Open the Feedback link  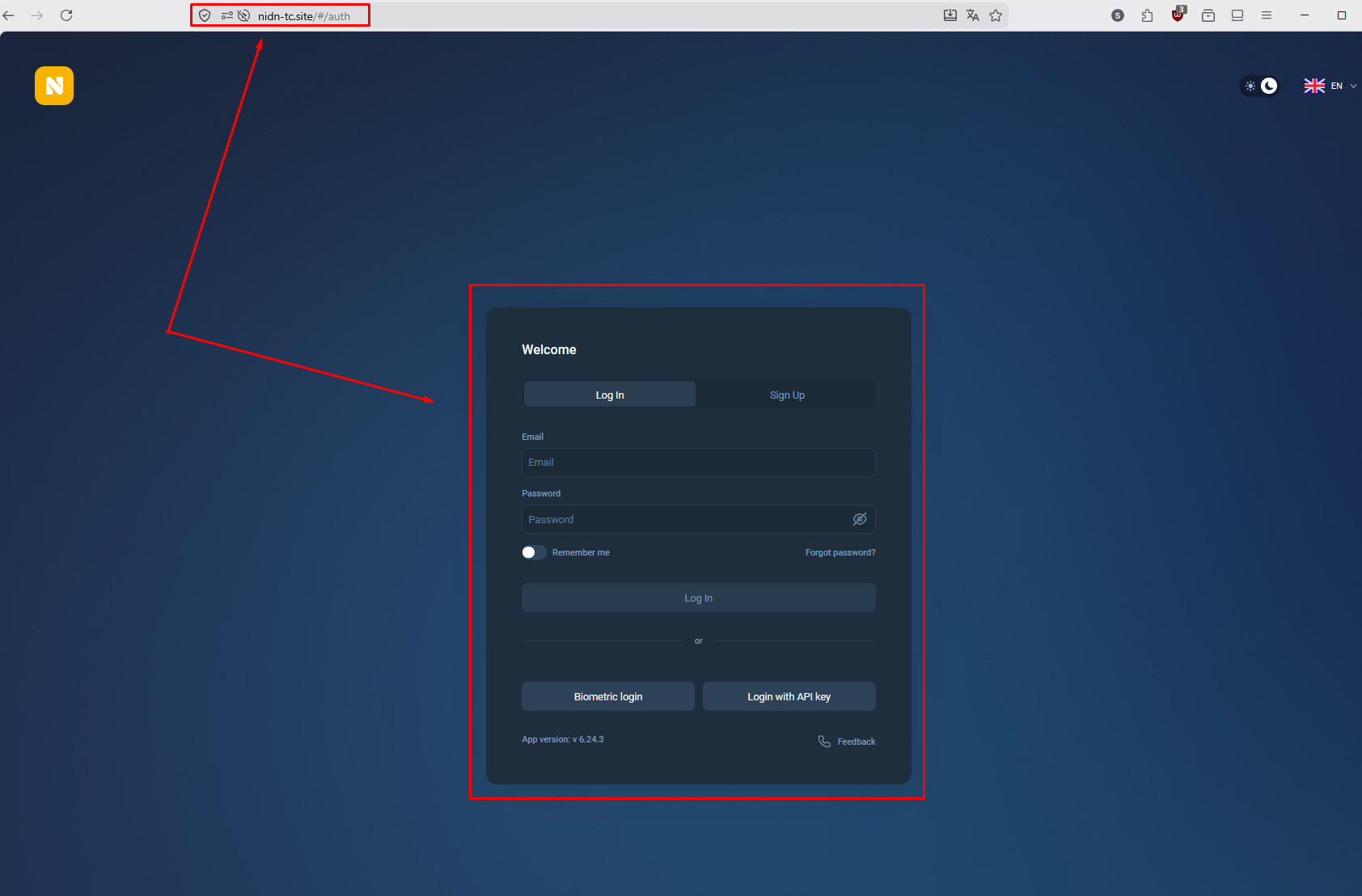[857, 742]
